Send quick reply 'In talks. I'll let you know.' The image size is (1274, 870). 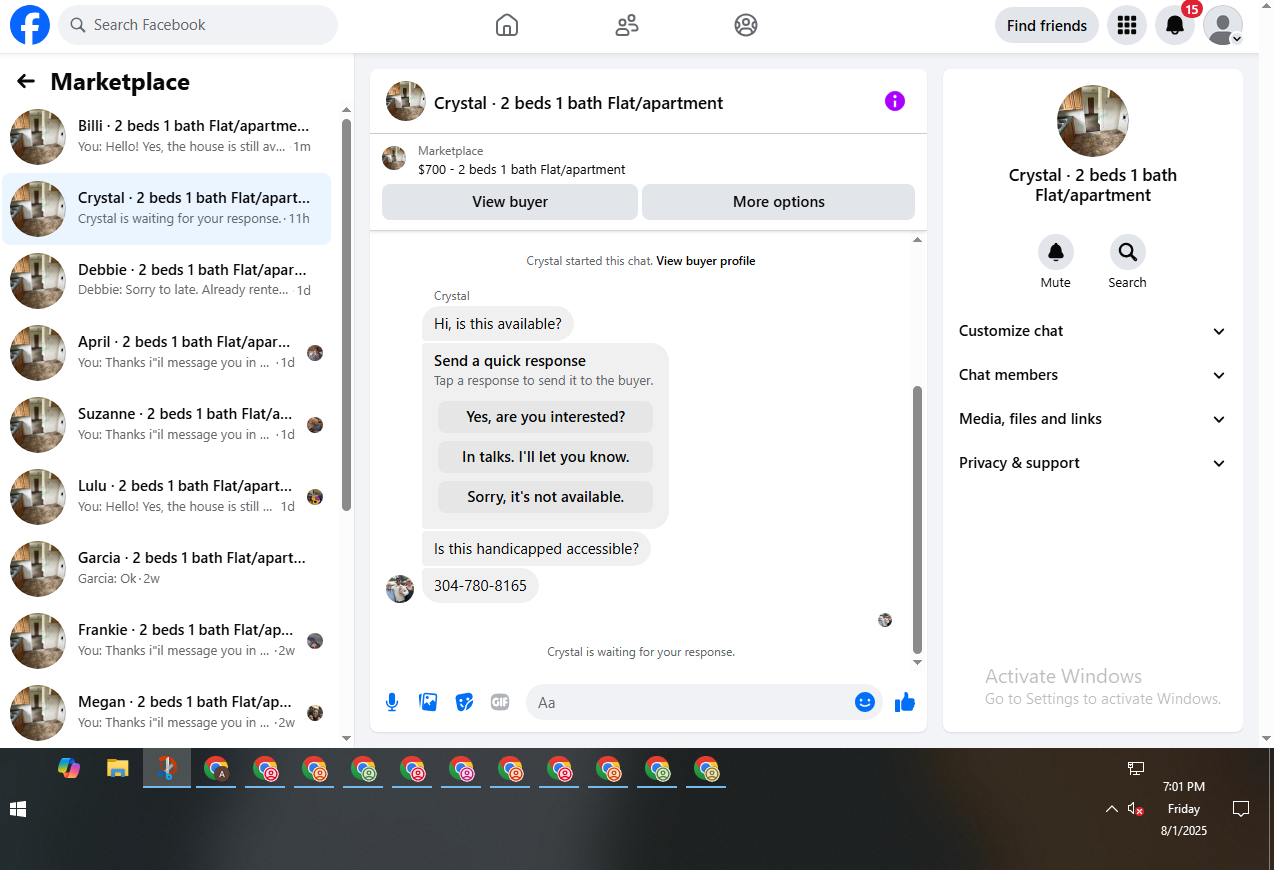coord(546,457)
